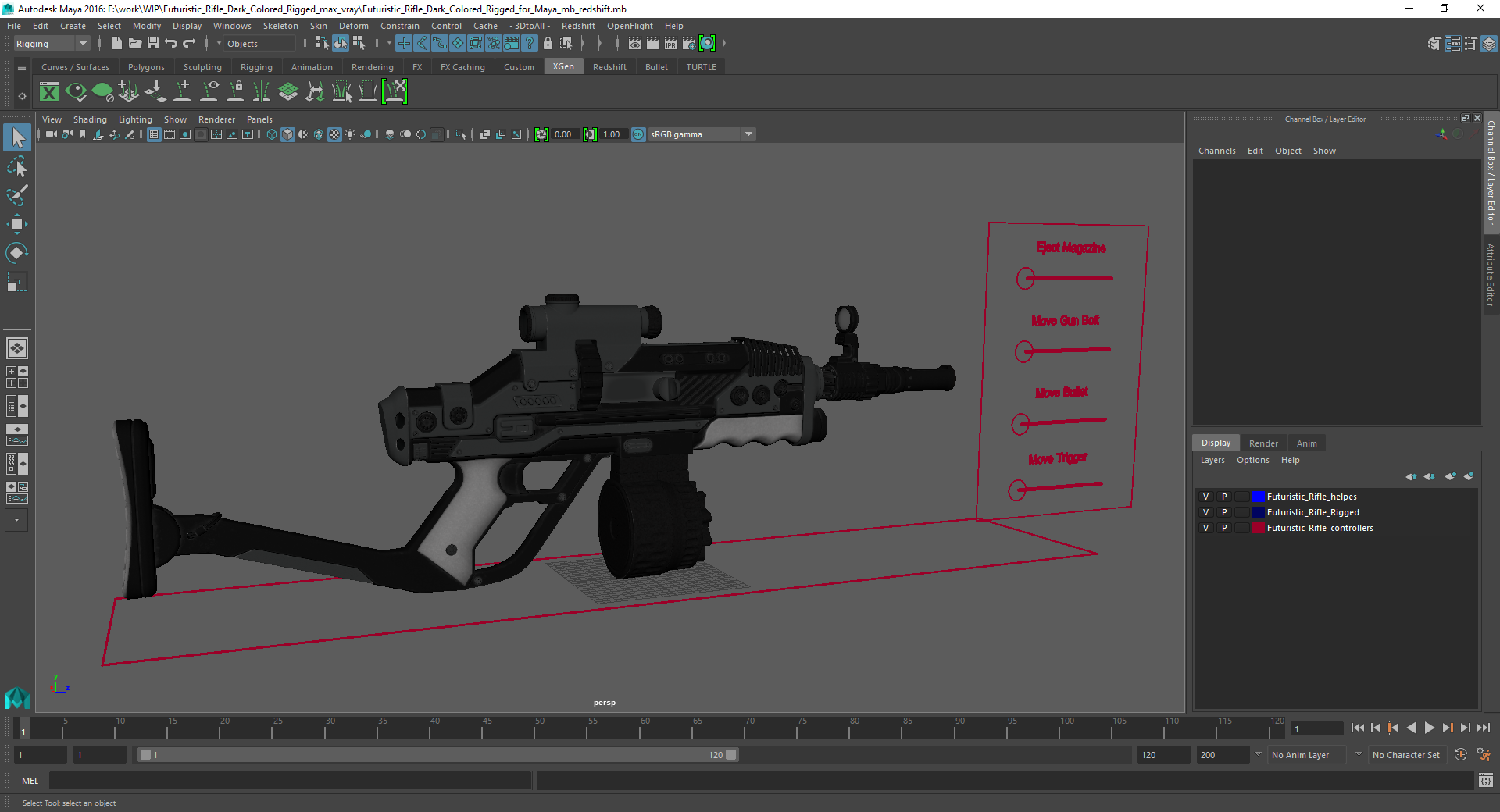The width and height of the screenshot is (1500, 812).
Task: Click play forwards button
Action: [x=1429, y=728]
